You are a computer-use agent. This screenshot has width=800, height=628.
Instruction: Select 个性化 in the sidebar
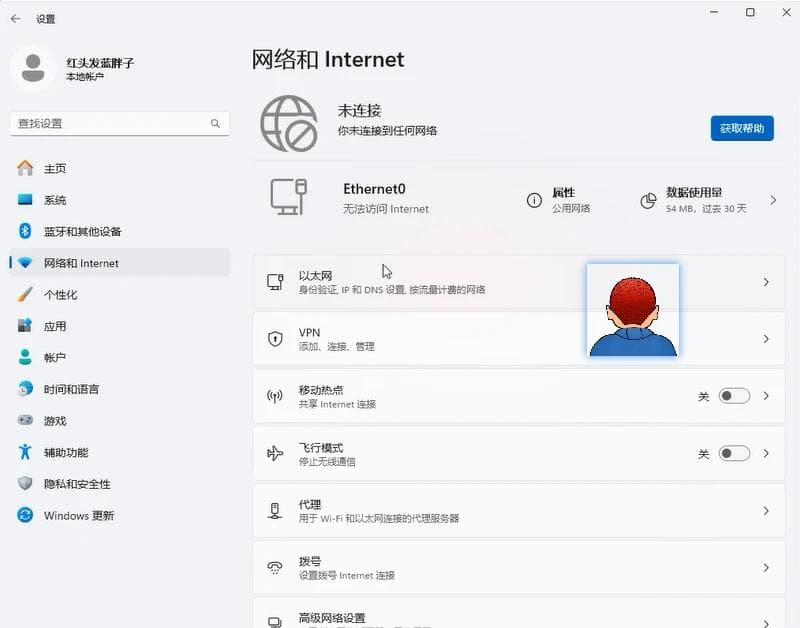[x=120, y=294]
